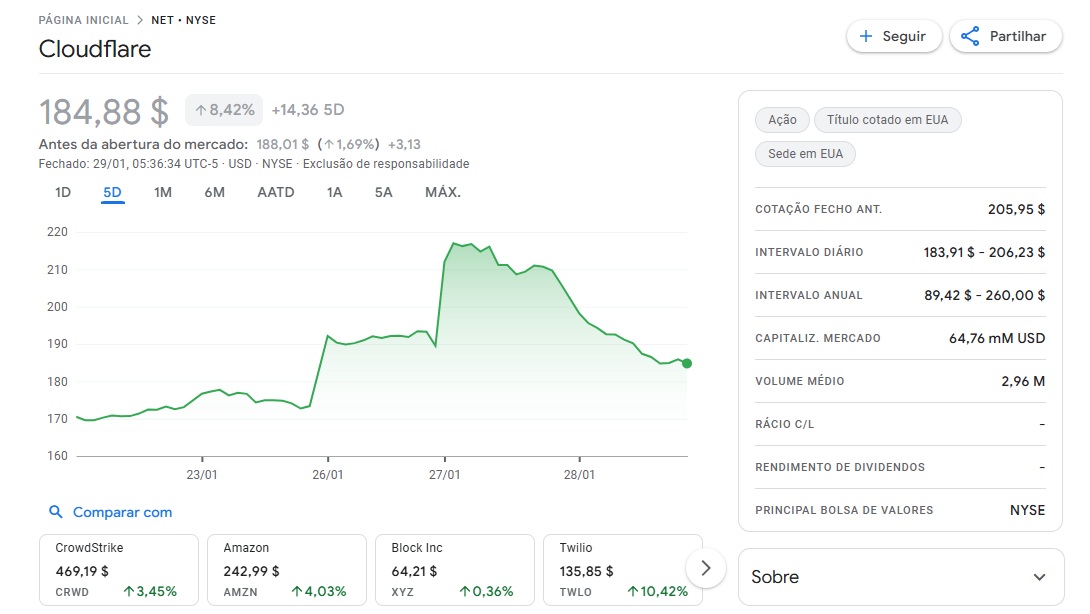Open the CrowdStrike comparison card
The width and height of the screenshot is (1090, 614).
pyautogui.click(x=118, y=570)
